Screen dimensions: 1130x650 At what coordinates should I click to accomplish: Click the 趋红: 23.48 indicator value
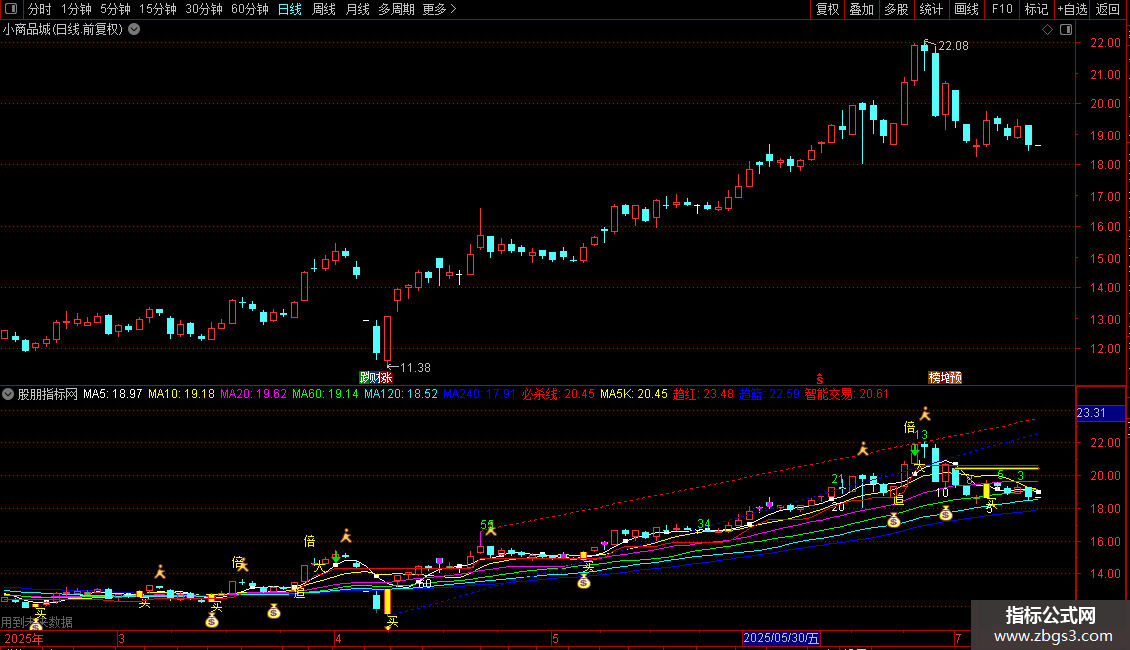coord(703,394)
